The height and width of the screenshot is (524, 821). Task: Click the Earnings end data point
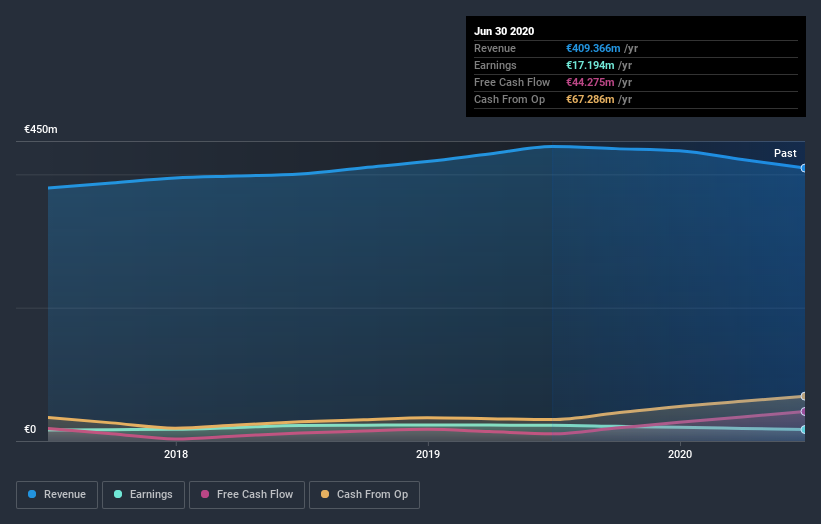[x=804, y=429]
